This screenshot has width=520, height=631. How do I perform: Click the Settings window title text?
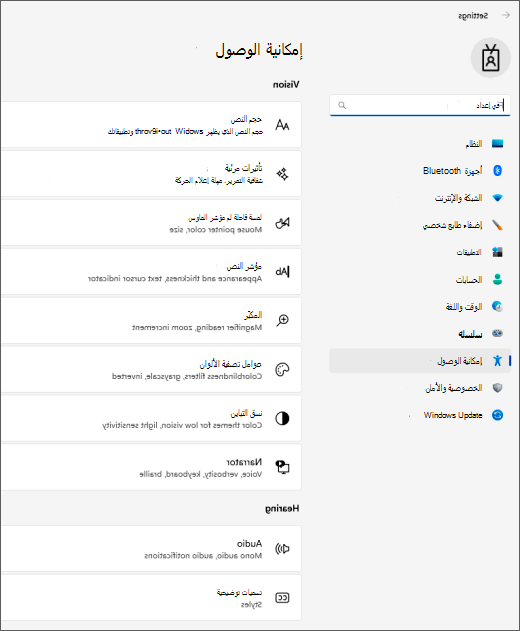[x=473, y=16]
